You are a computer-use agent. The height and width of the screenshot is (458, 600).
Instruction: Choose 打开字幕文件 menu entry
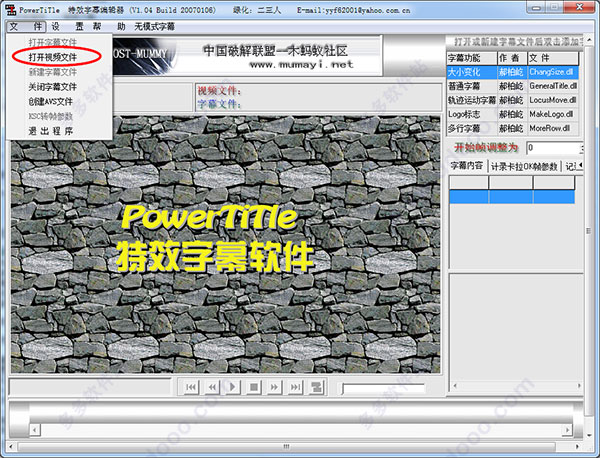pyautogui.click(x=53, y=42)
